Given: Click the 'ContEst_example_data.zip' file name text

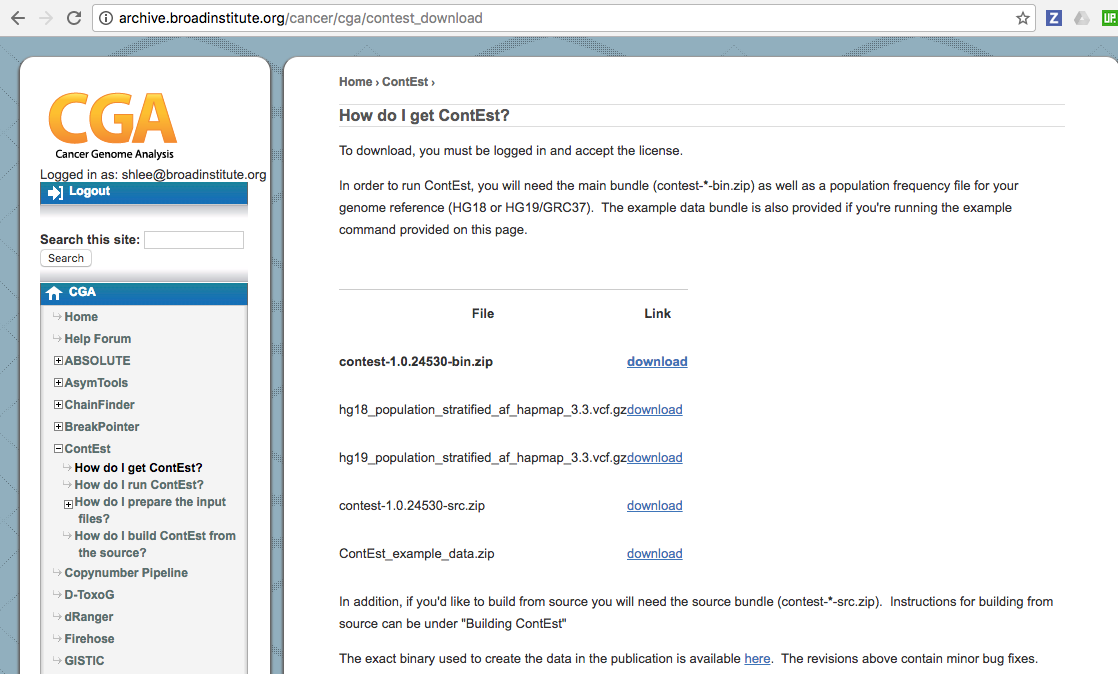Looking at the screenshot, I should tap(416, 553).
